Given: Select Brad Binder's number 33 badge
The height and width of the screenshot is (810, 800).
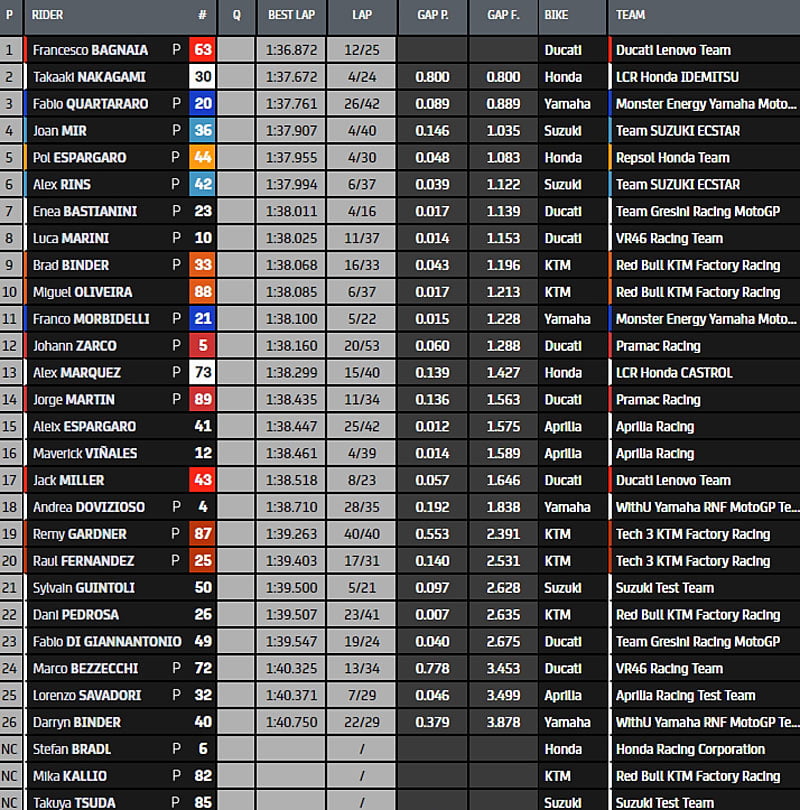Looking at the screenshot, I should [x=202, y=265].
